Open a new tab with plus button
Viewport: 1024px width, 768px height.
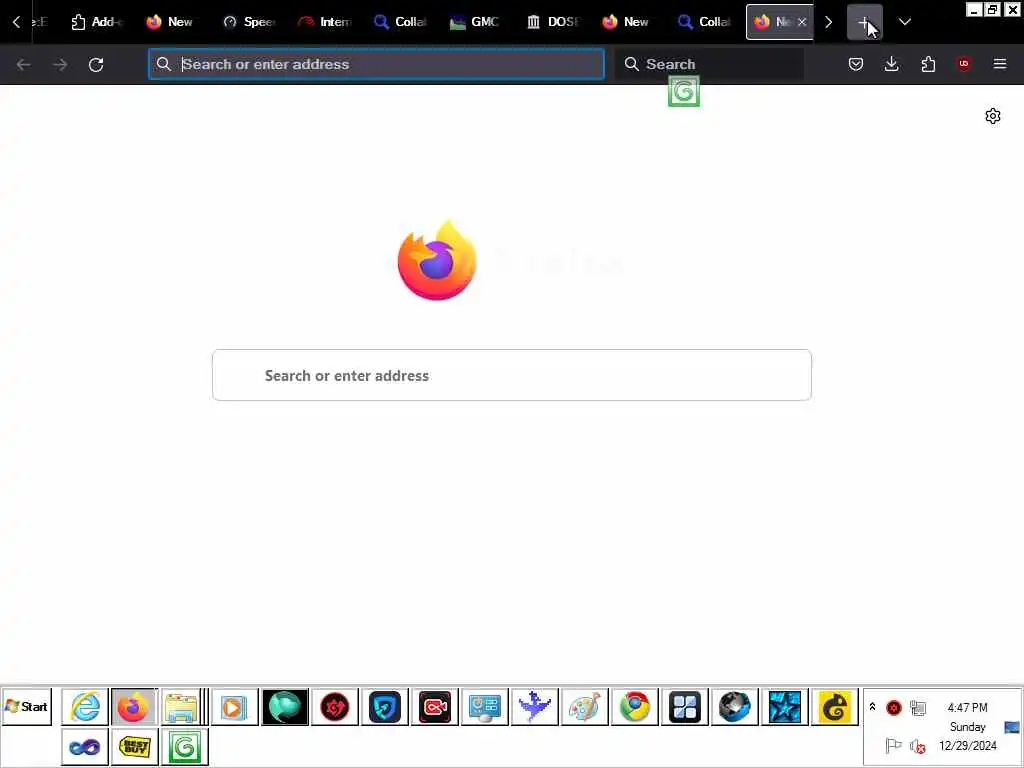[x=864, y=22]
